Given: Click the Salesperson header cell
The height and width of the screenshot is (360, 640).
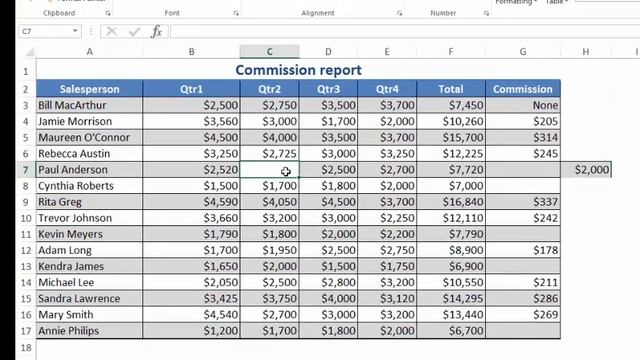Looking at the screenshot, I should [89, 89].
